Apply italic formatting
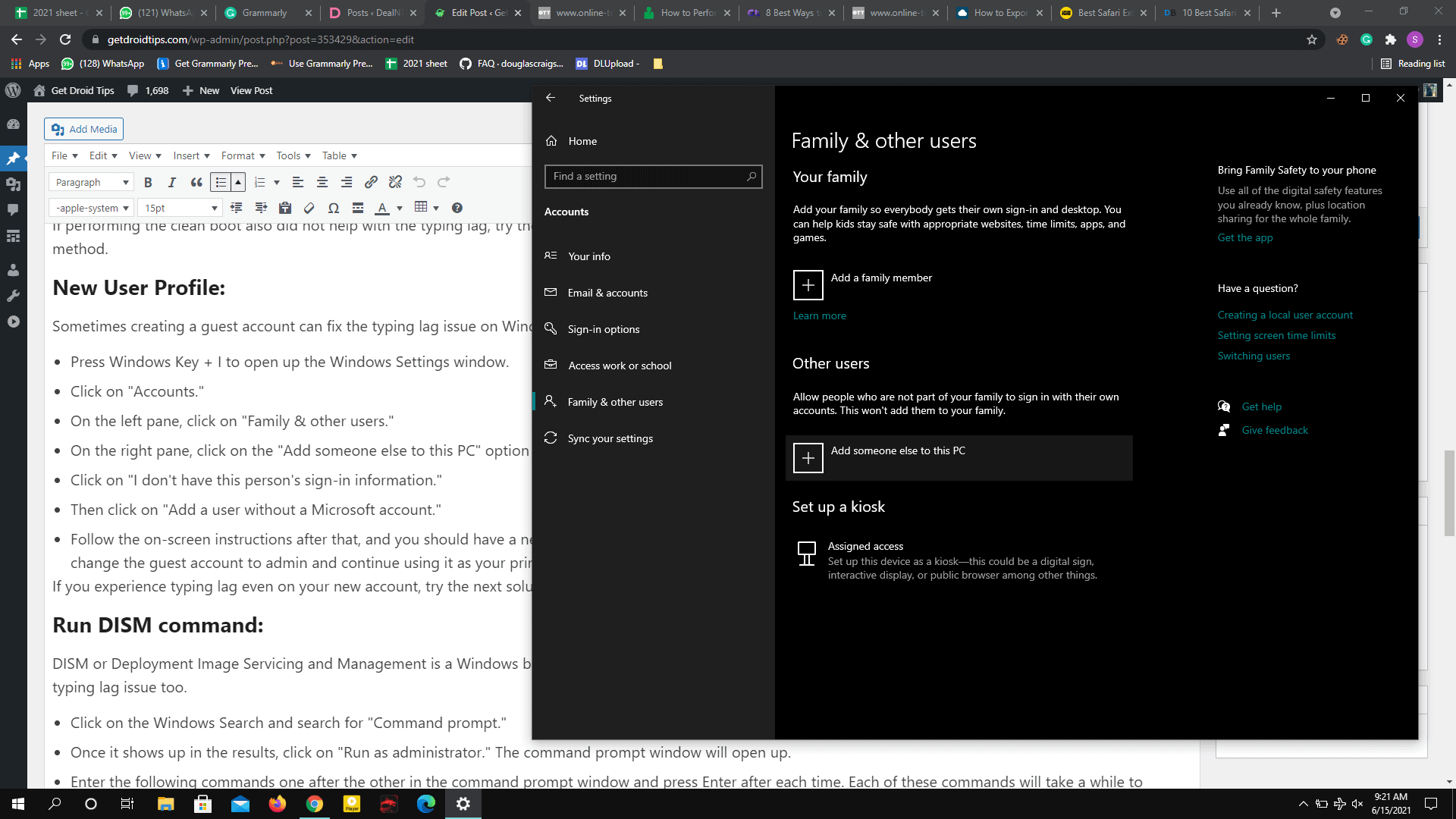Screen dimensions: 1456x819 point(172,183)
